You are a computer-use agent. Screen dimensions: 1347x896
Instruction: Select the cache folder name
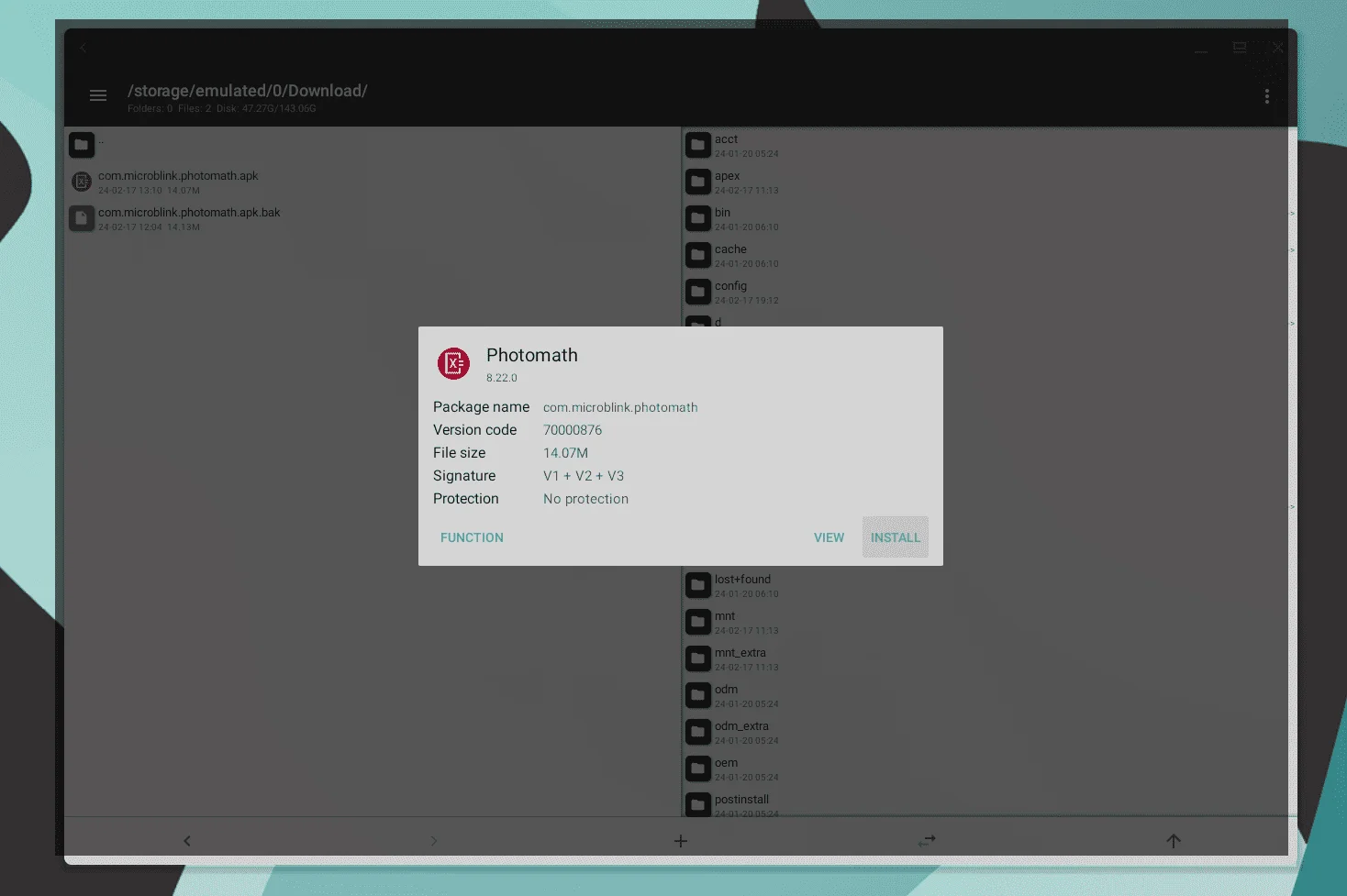[x=730, y=249]
